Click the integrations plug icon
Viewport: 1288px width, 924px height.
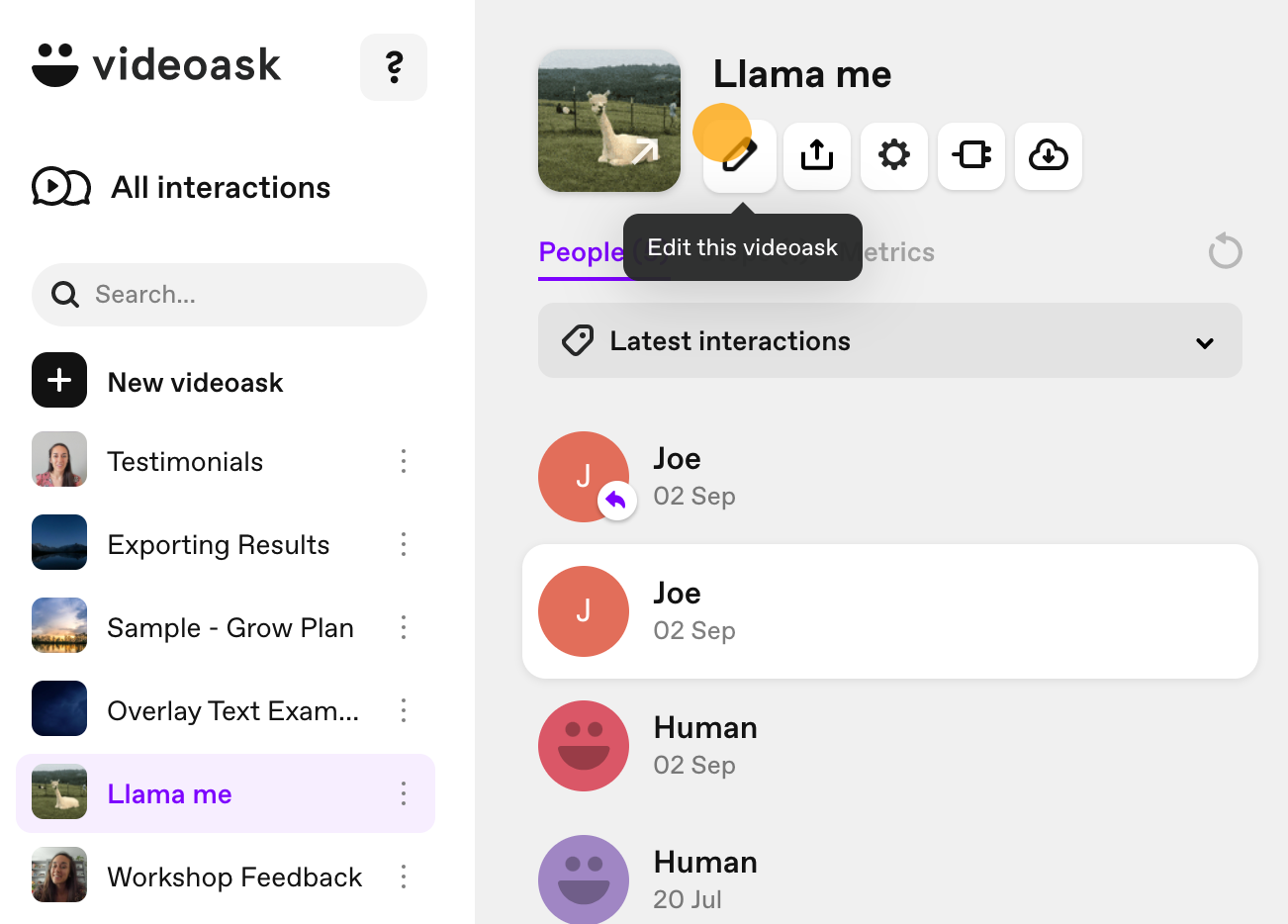point(971,155)
